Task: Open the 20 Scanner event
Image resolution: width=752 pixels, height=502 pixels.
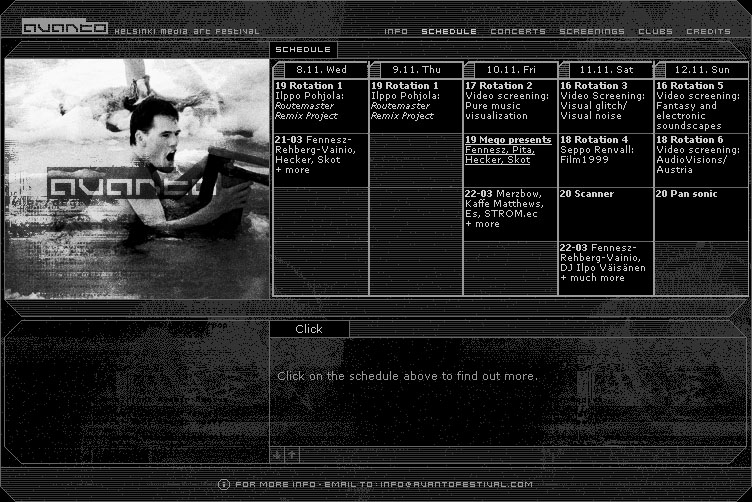Action: coord(606,214)
